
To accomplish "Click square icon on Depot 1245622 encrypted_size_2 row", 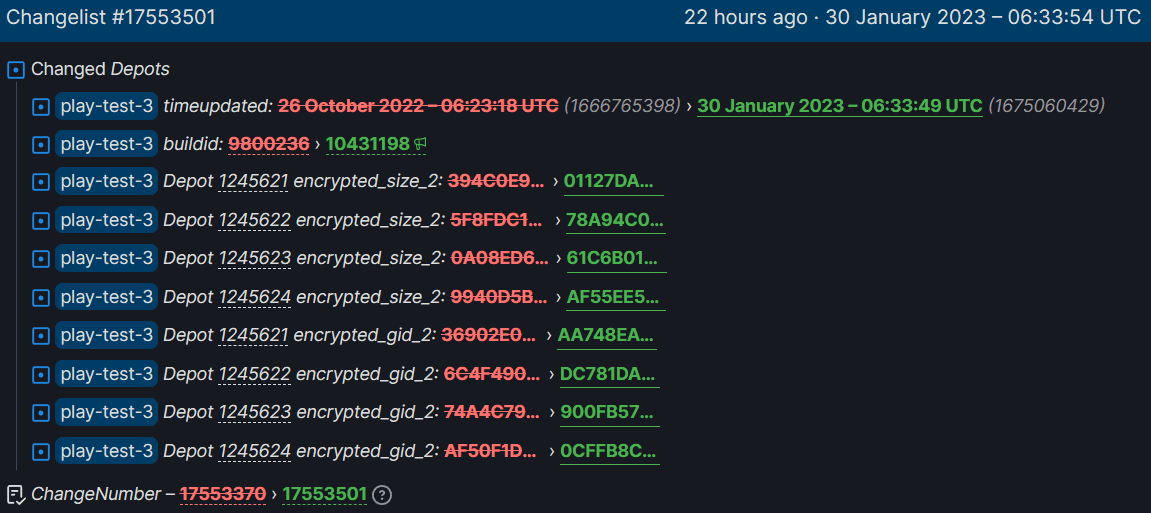I will (41, 221).
